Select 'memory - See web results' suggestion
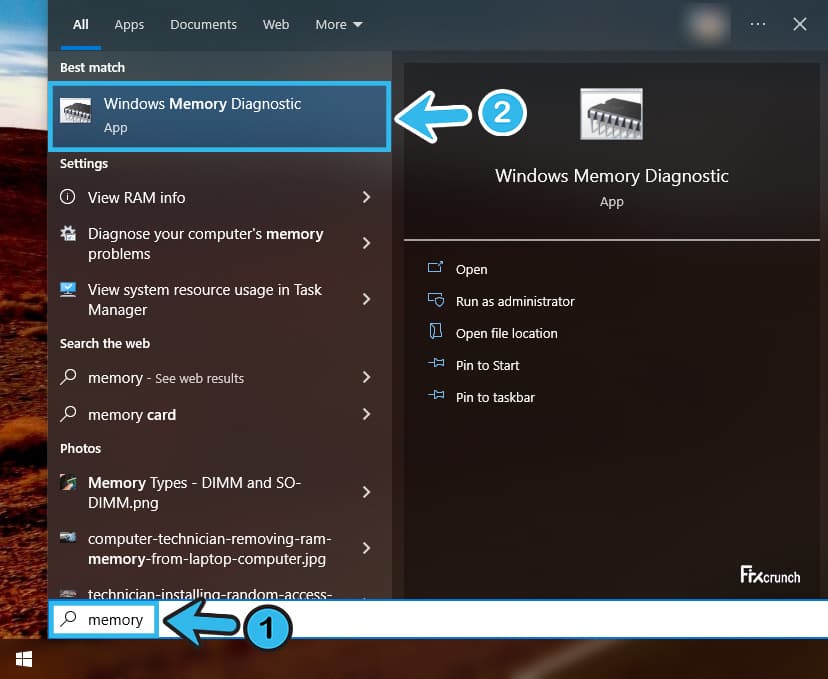 click(220, 378)
